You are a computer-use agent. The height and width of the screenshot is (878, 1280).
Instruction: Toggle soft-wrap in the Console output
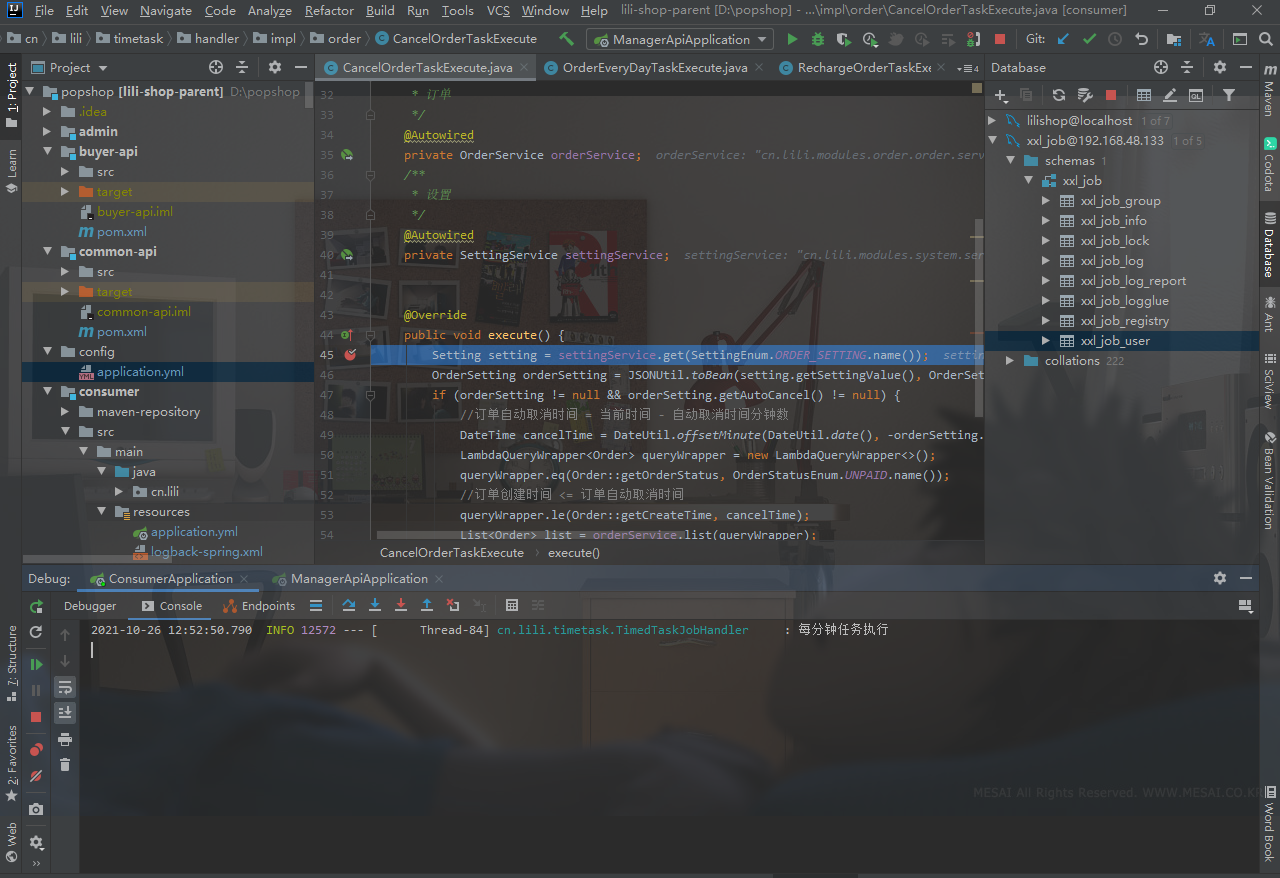64,687
